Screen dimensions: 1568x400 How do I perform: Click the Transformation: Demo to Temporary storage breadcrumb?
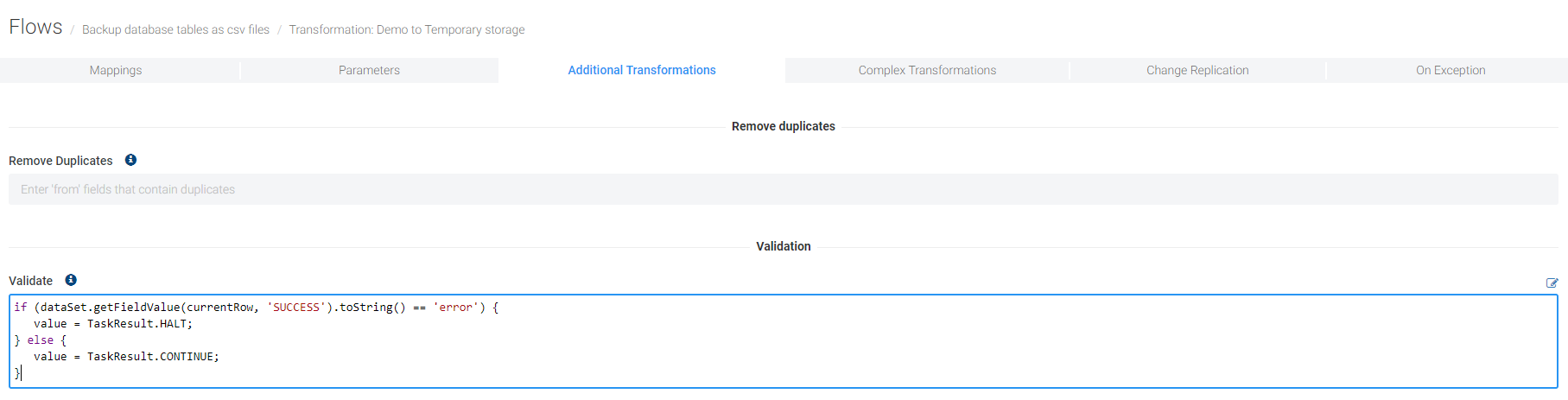pyautogui.click(x=407, y=29)
